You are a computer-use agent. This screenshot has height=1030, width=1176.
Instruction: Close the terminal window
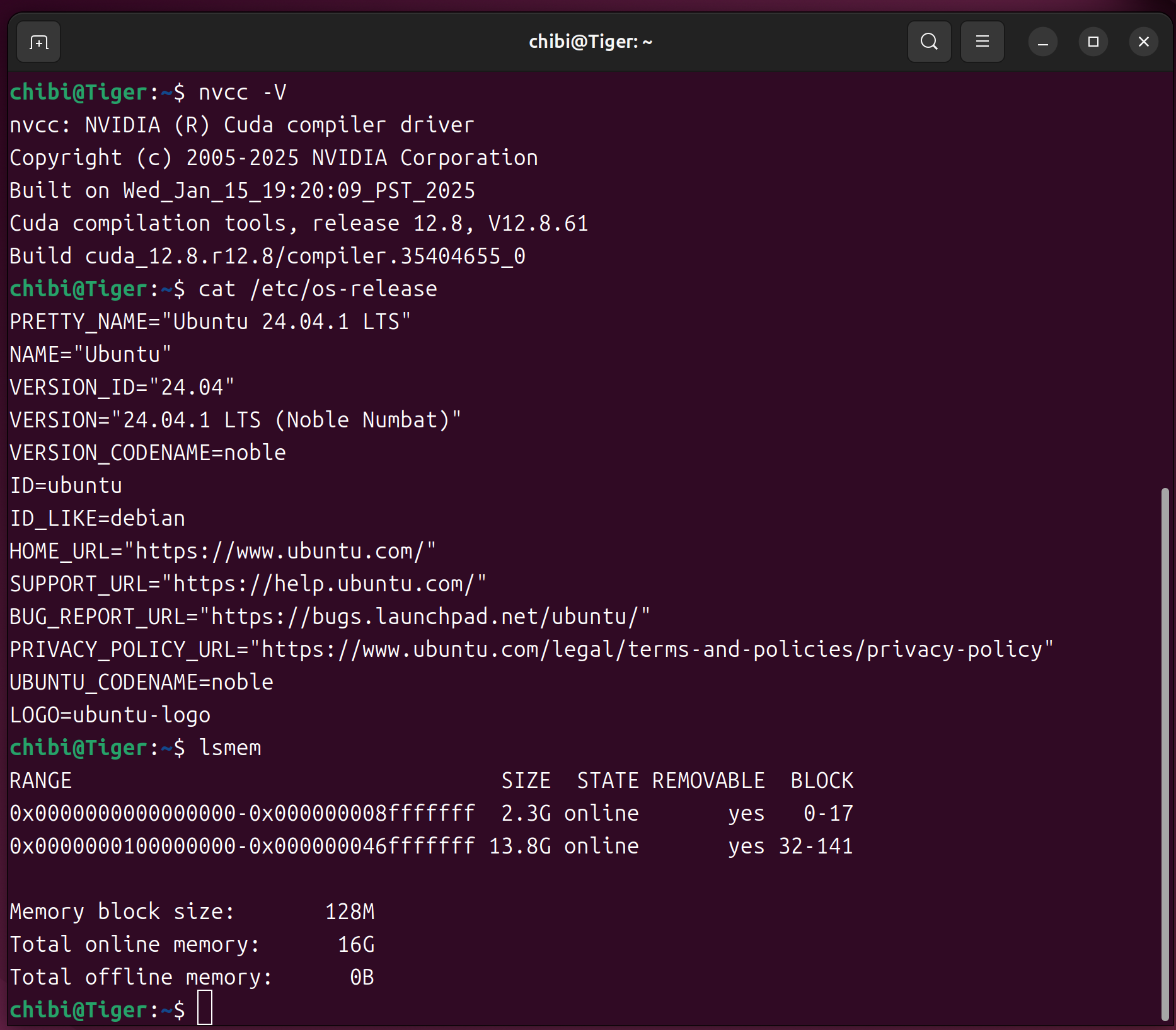1143,42
